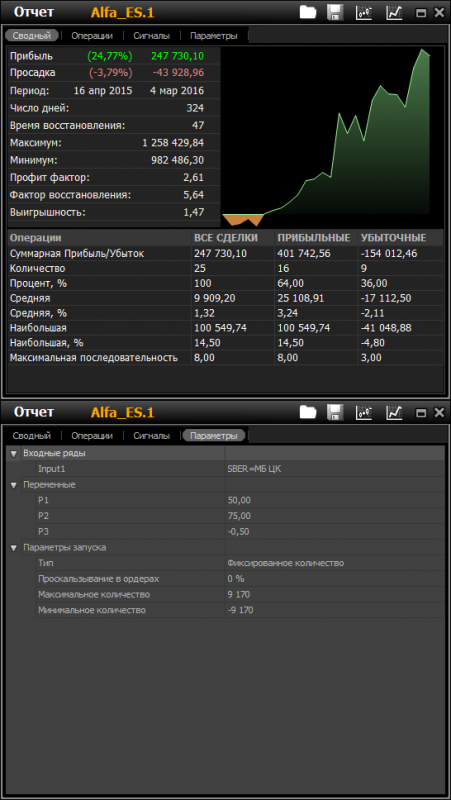Click the Проскальзывание в ордерах label

(99, 579)
